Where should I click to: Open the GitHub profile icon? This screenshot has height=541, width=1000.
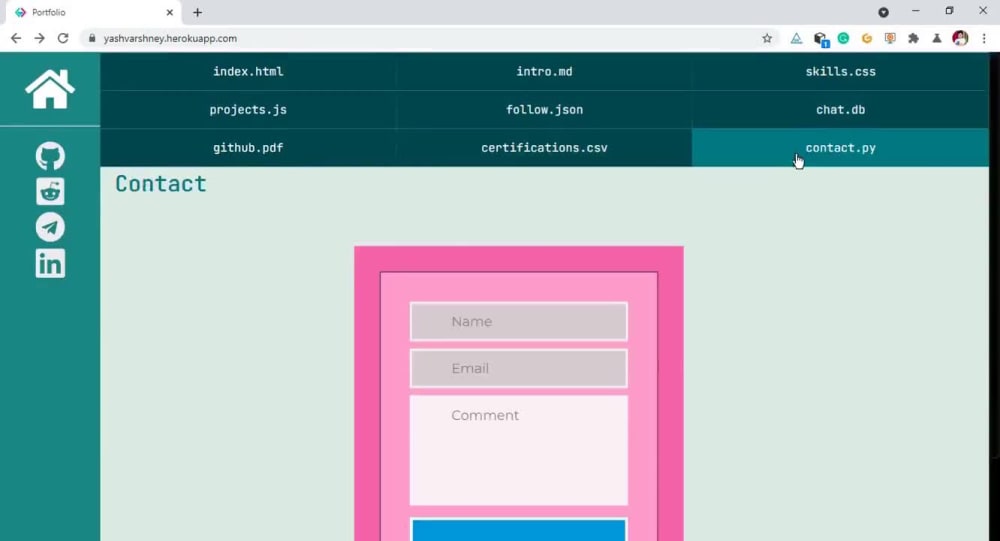click(50, 156)
